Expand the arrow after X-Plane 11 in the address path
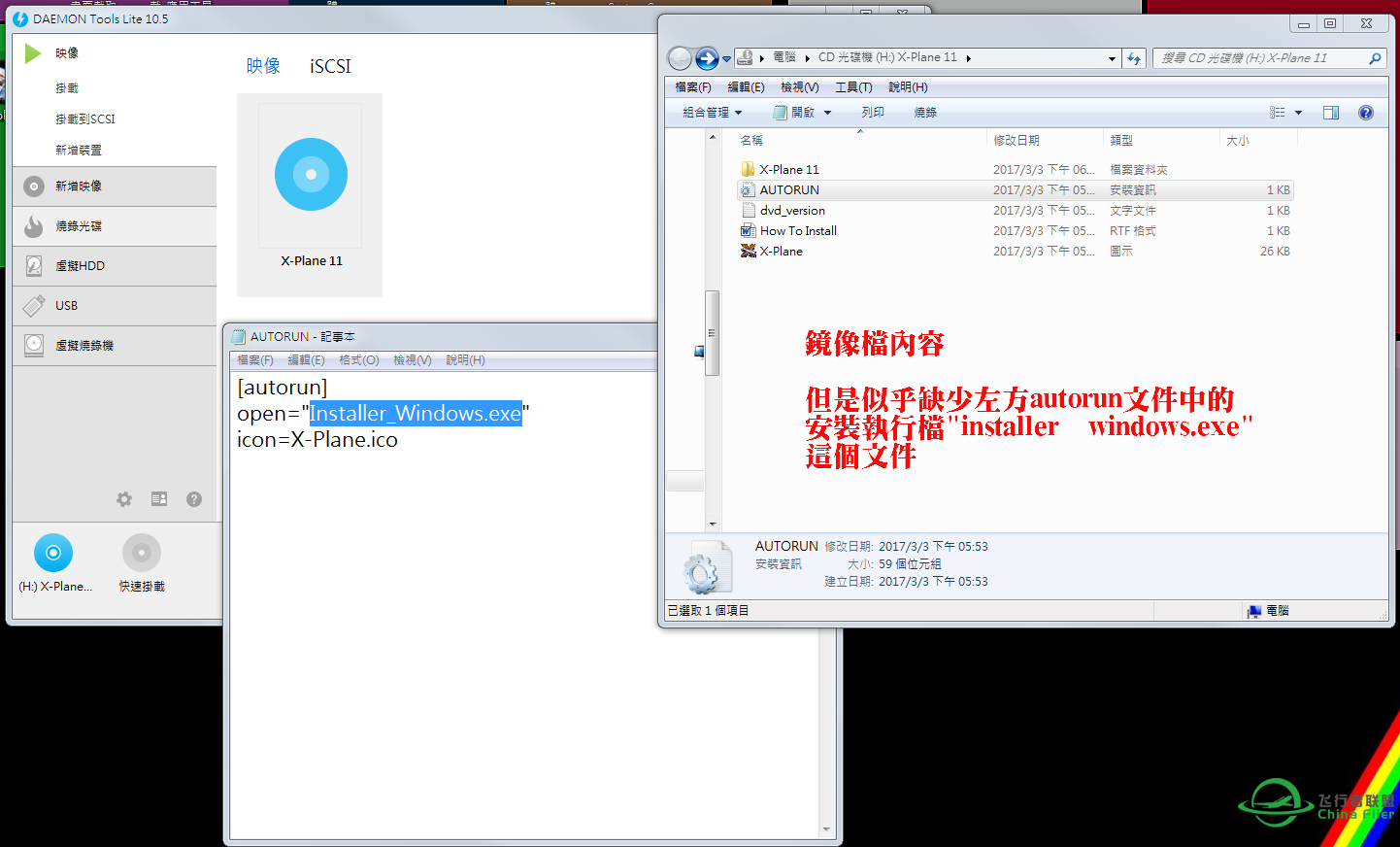1400x847 pixels. (968, 58)
